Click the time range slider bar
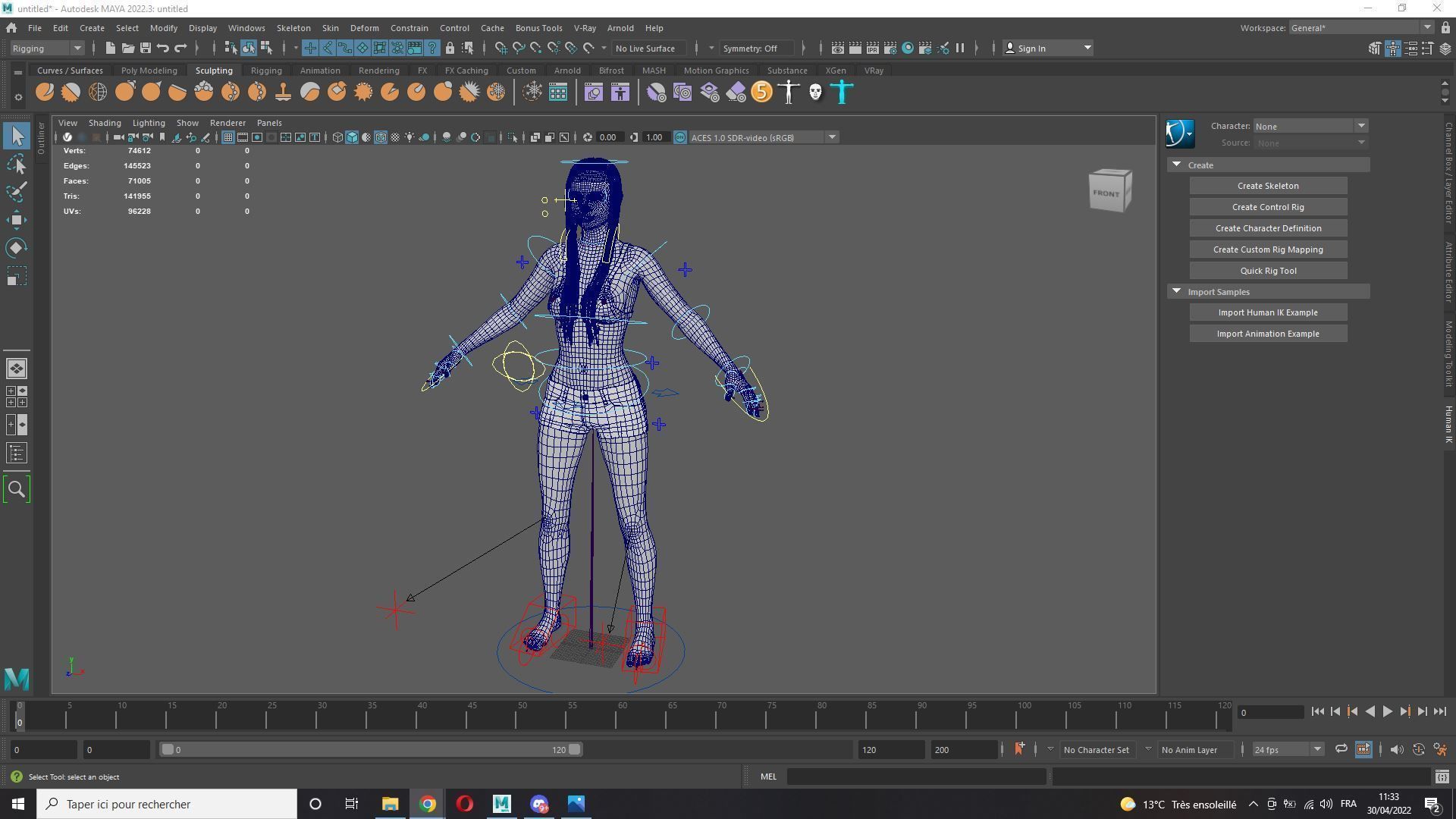The height and width of the screenshot is (819, 1456). pos(370,749)
